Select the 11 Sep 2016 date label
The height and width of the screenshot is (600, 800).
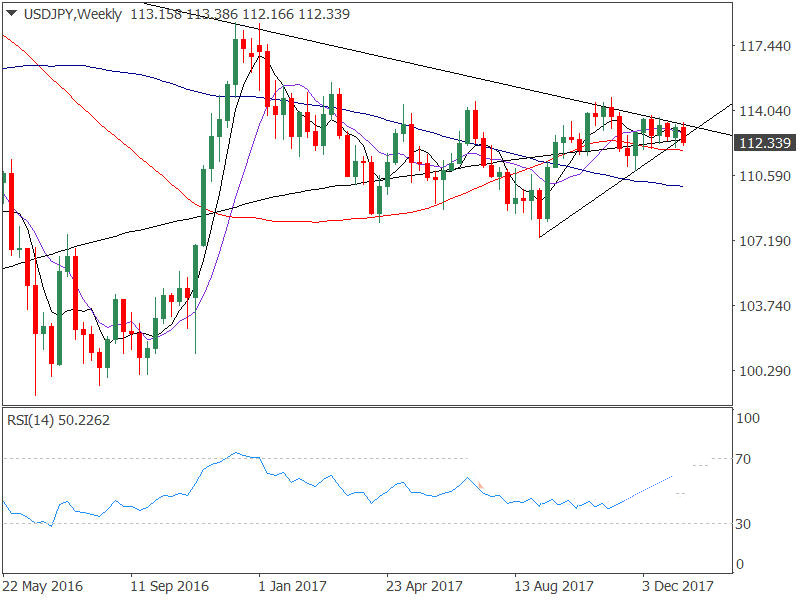169,586
